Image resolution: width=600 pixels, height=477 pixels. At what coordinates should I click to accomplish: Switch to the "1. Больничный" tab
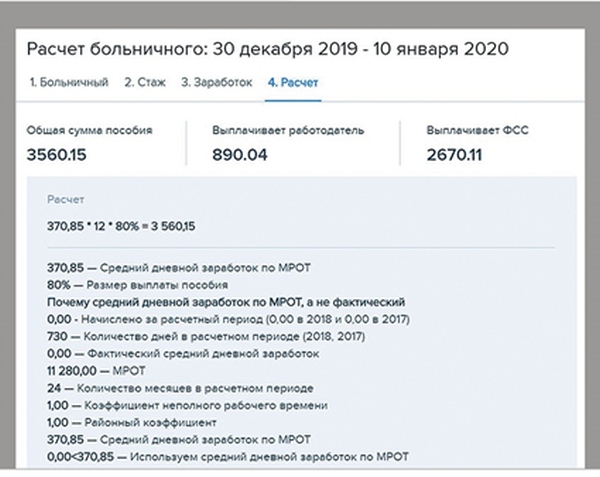click(68, 82)
